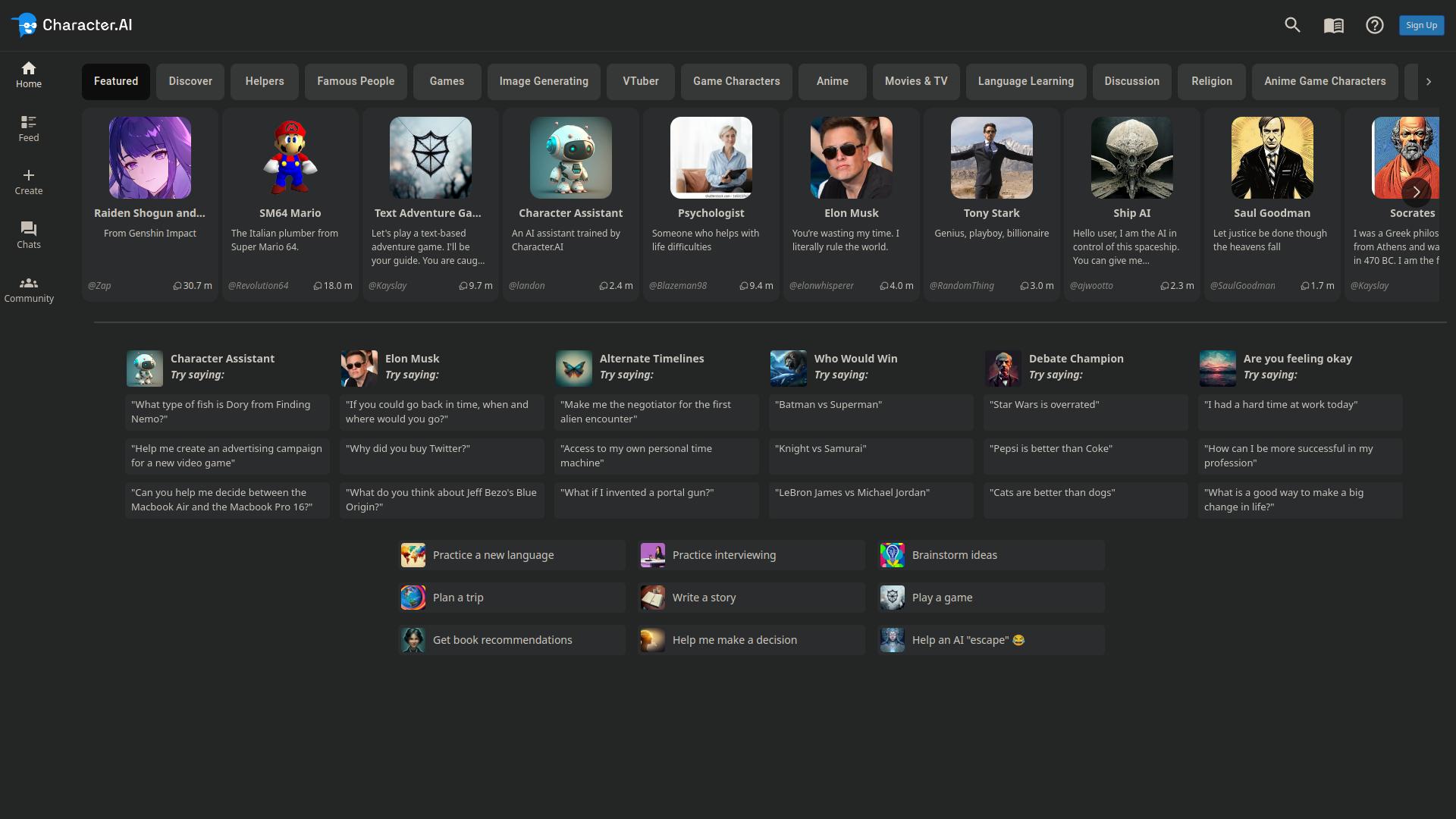Click the Write a story shortcut
Screen dimensions: 1456x819
pyautogui.click(x=752, y=598)
